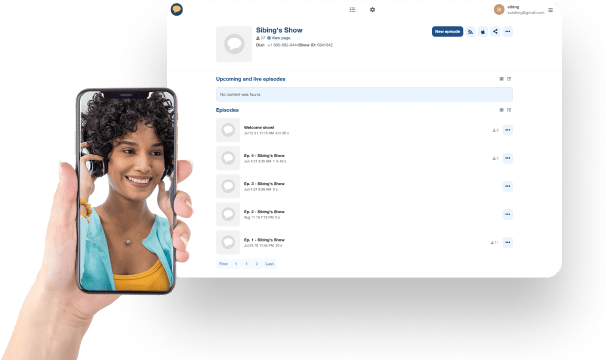This screenshot has width=606, height=360.
Task: Click the chat bubble logo at top left
Action: click(177, 9)
